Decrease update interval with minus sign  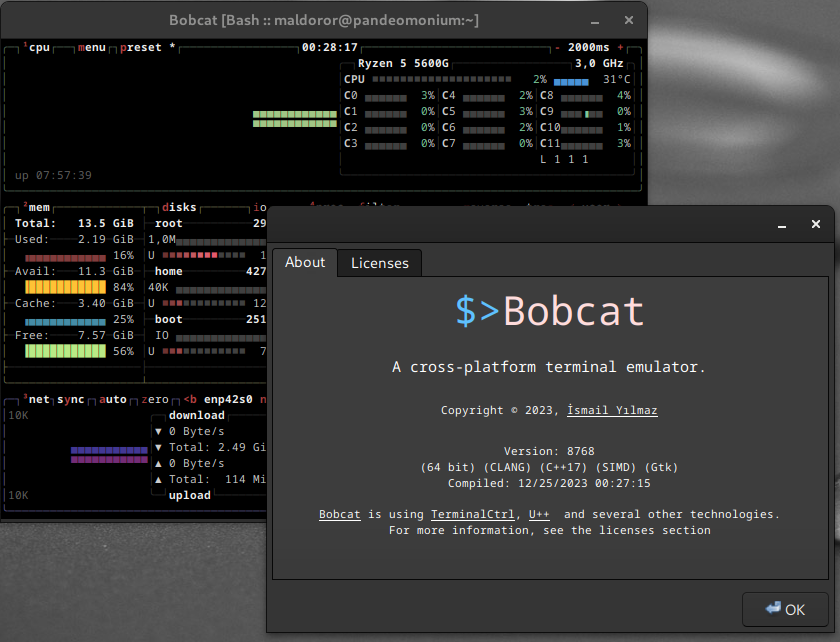(x=557, y=47)
